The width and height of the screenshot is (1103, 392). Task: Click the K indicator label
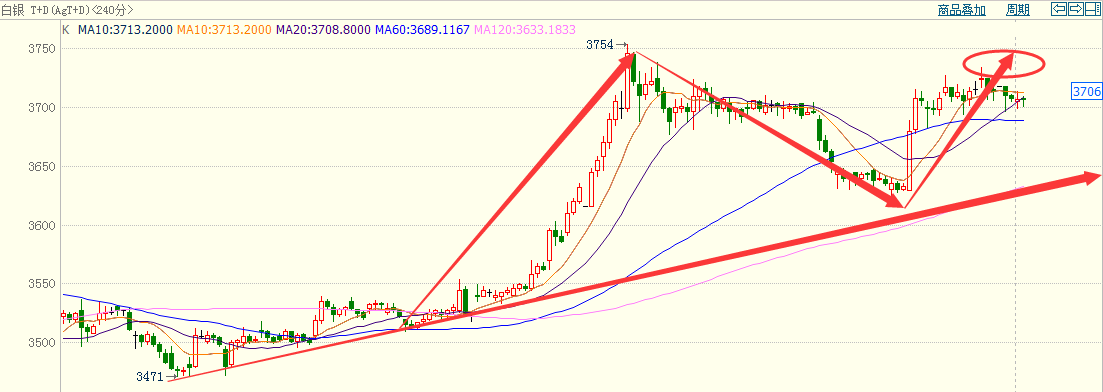pos(66,30)
